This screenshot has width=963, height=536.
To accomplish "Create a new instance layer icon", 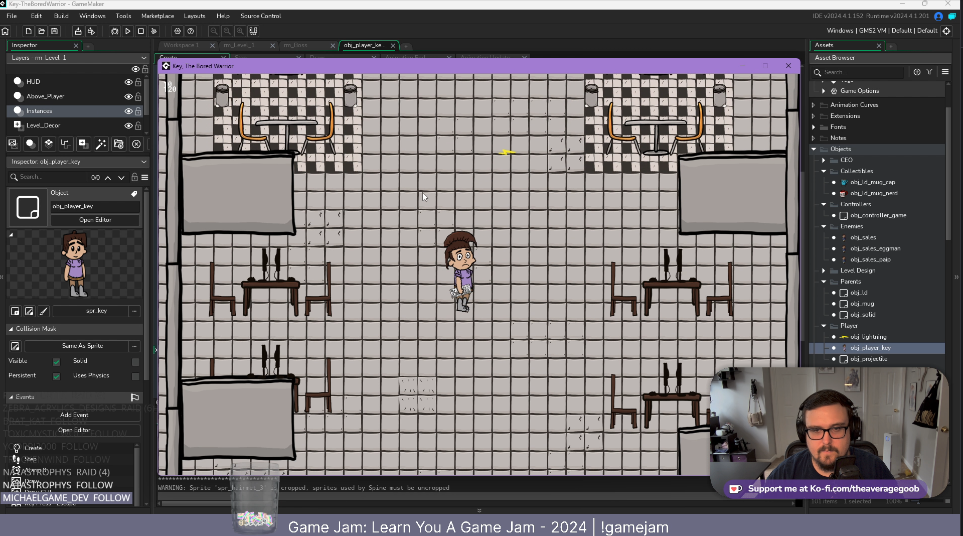I will click(30, 144).
